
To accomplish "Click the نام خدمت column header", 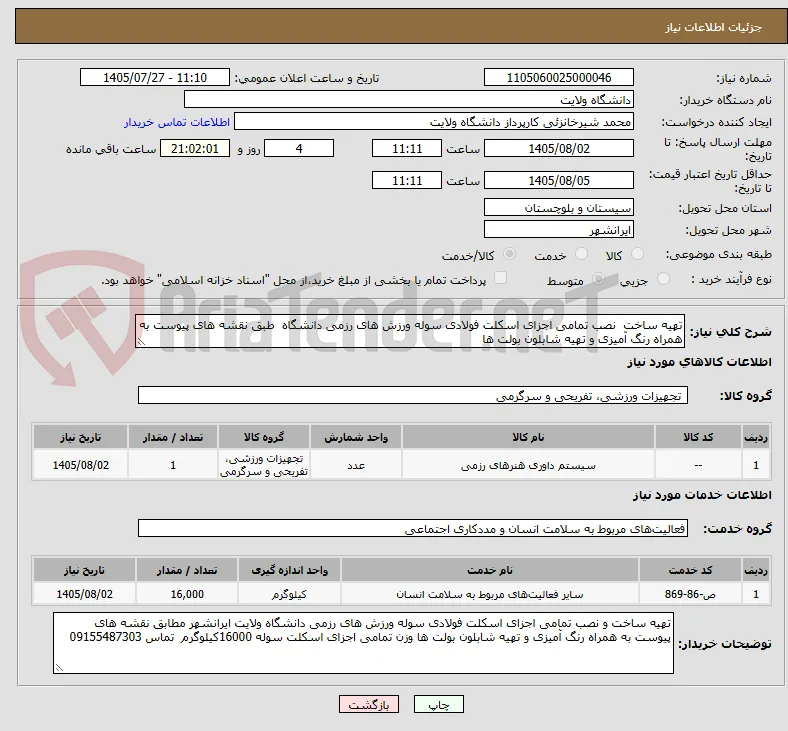I will 489,570.
